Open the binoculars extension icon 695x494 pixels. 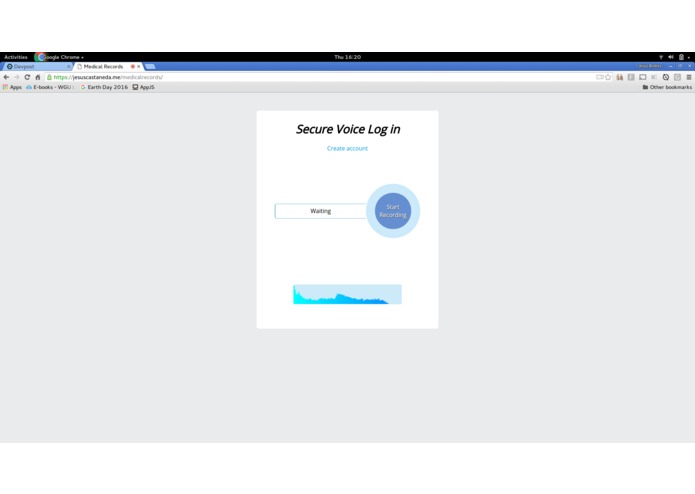[620, 77]
